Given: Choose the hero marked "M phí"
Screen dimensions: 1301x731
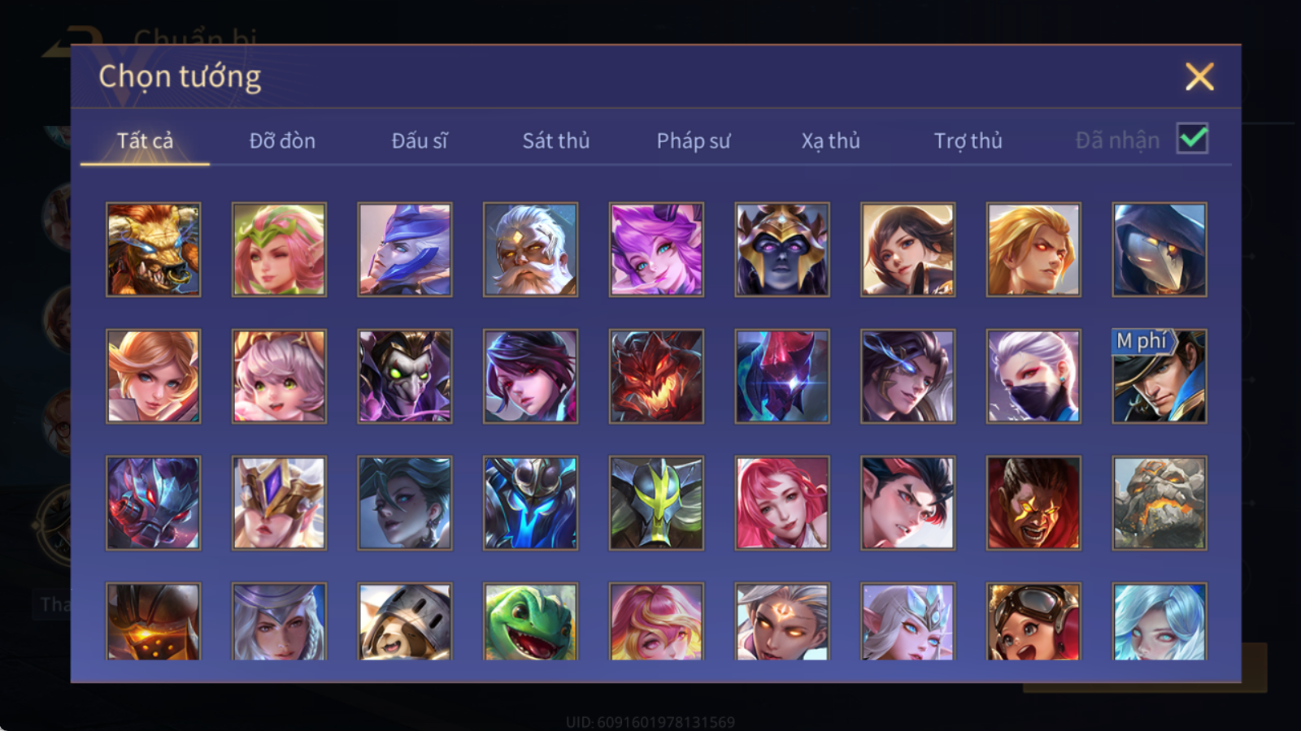Looking at the screenshot, I should pyautogui.click(x=1159, y=376).
